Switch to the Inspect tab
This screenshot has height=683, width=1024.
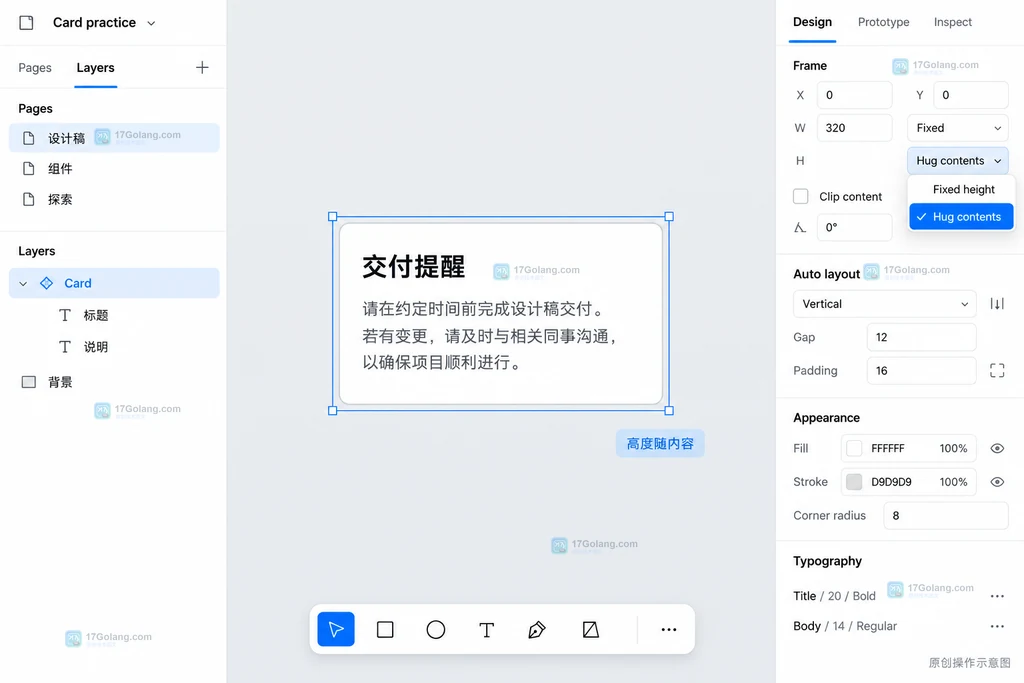tap(953, 22)
